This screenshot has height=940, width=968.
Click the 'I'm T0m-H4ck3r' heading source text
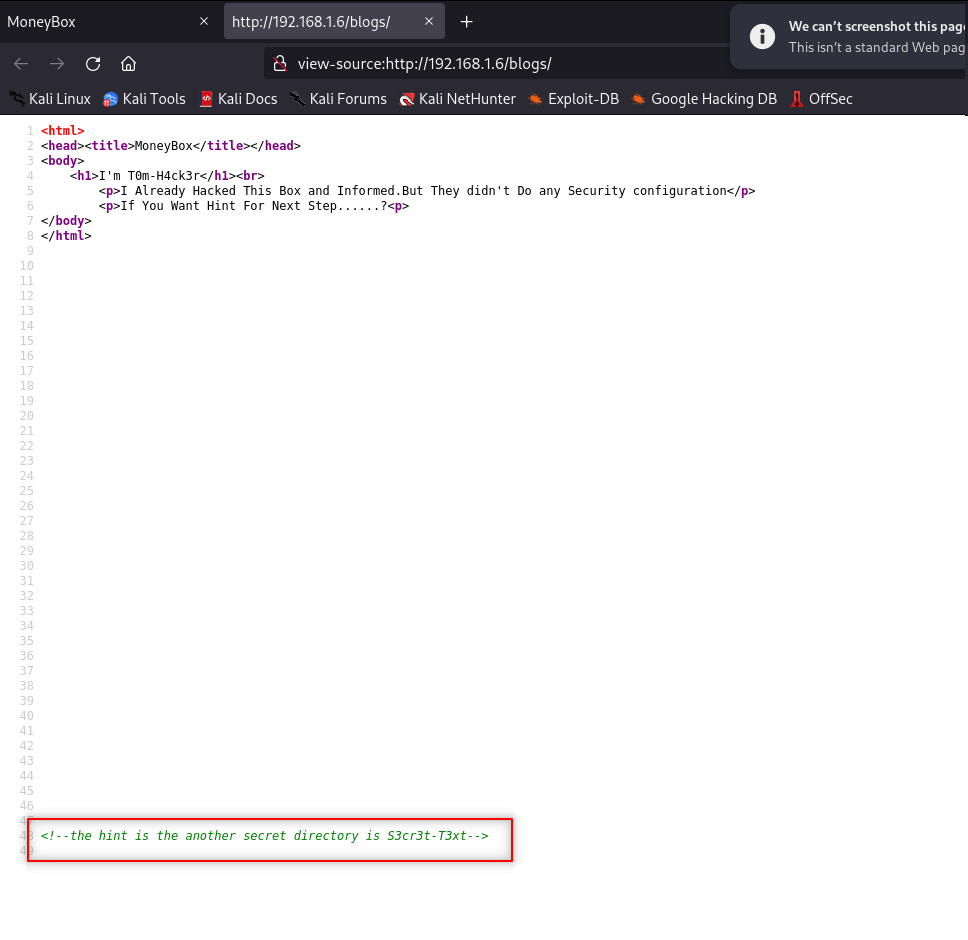tap(149, 176)
